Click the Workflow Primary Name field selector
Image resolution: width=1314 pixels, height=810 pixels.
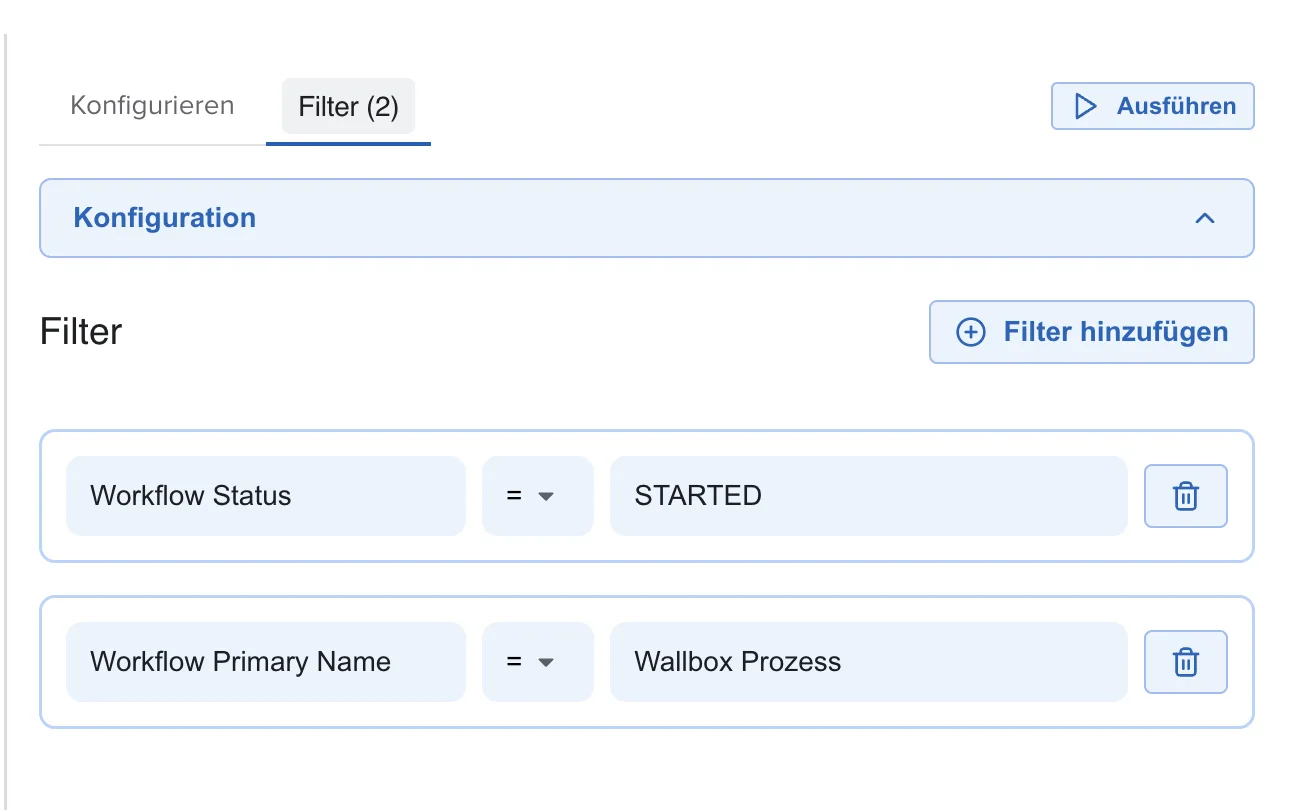click(266, 662)
